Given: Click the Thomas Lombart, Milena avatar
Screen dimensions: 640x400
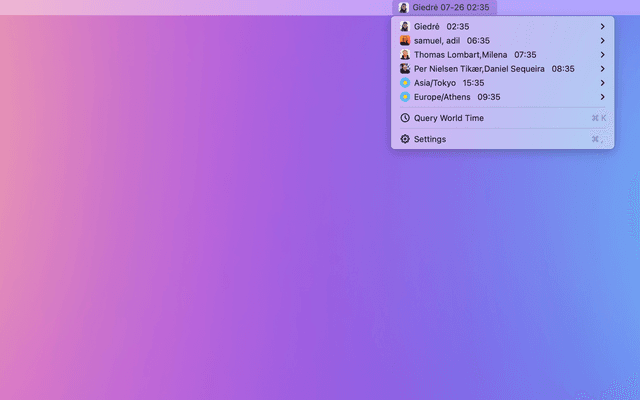Looking at the screenshot, I should pos(405,55).
